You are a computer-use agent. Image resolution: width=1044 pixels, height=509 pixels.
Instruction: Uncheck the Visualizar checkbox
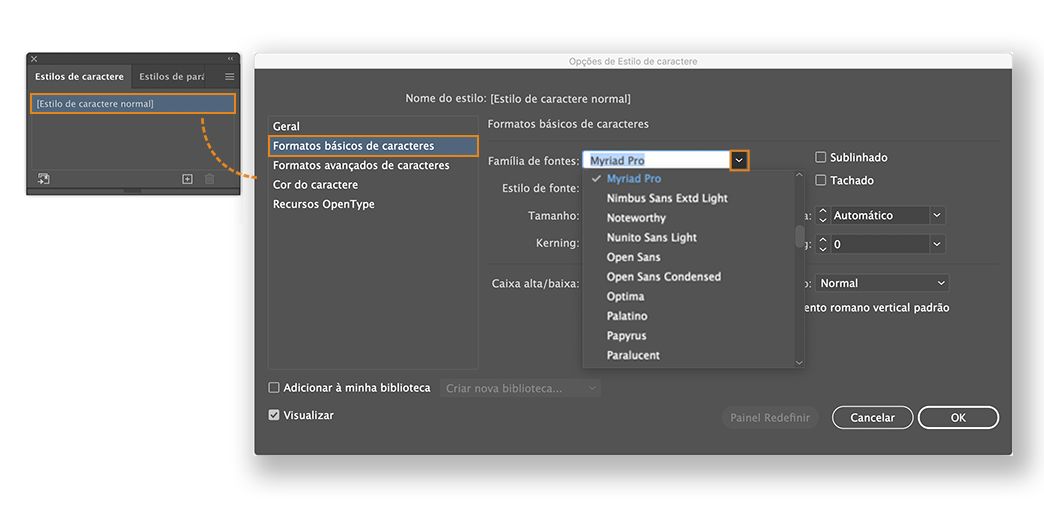tap(274, 415)
